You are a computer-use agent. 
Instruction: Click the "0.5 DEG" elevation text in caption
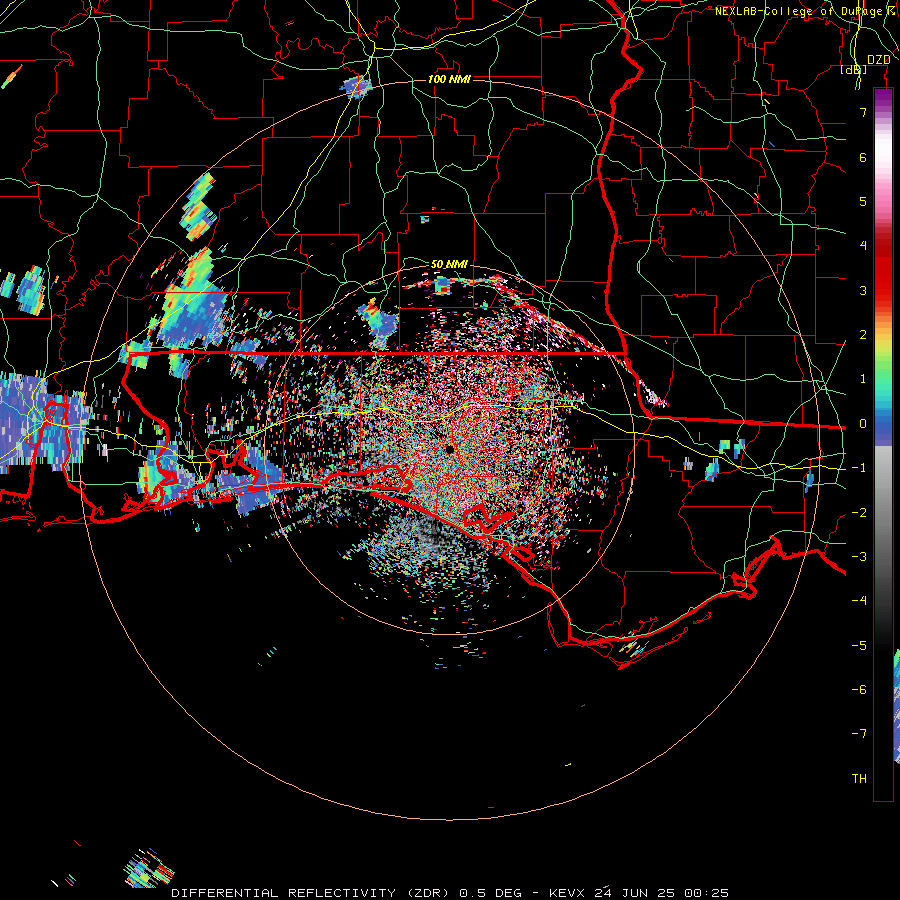click(x=491, y=893)
